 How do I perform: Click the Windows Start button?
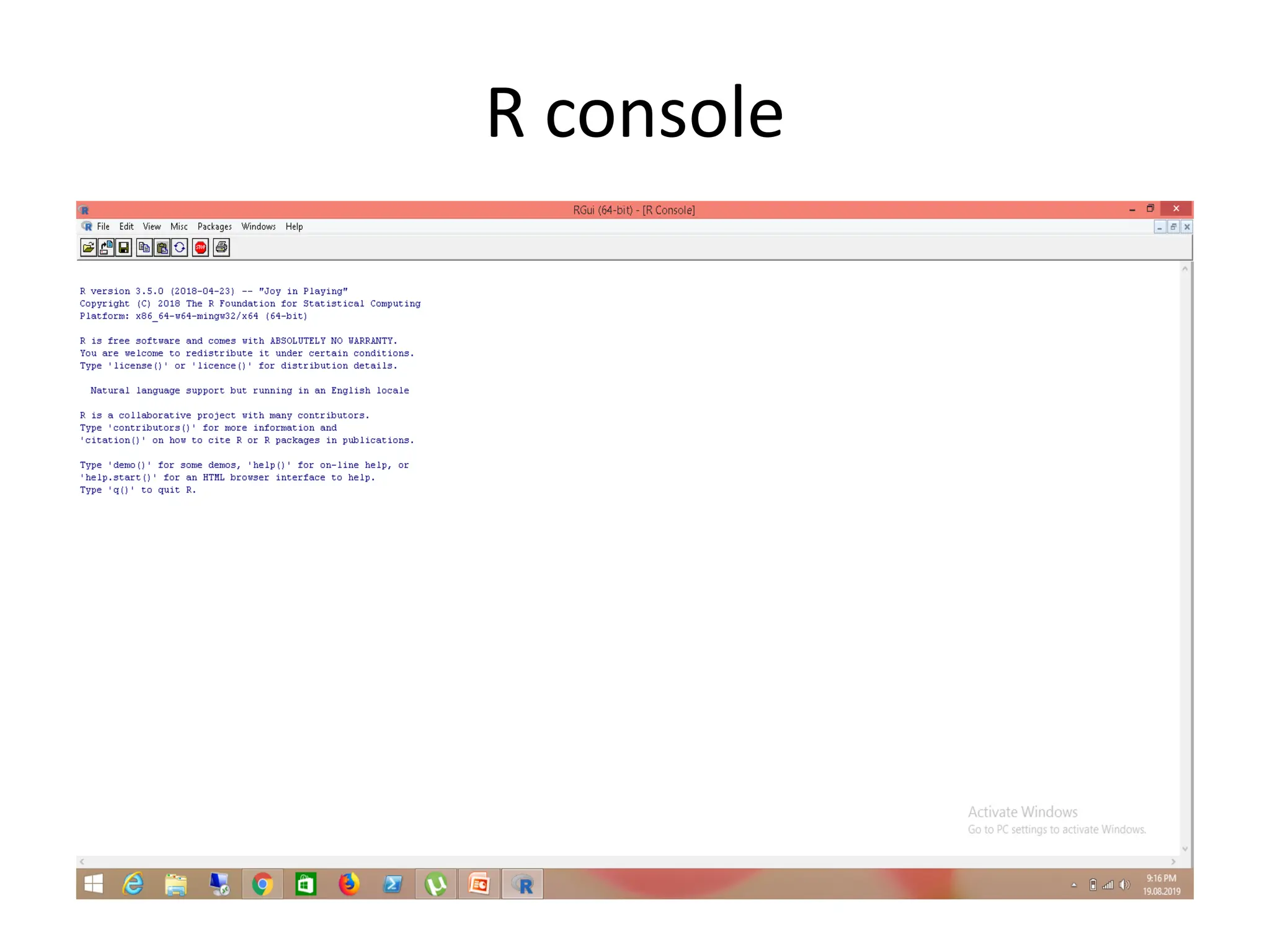[x=93, y=884]
